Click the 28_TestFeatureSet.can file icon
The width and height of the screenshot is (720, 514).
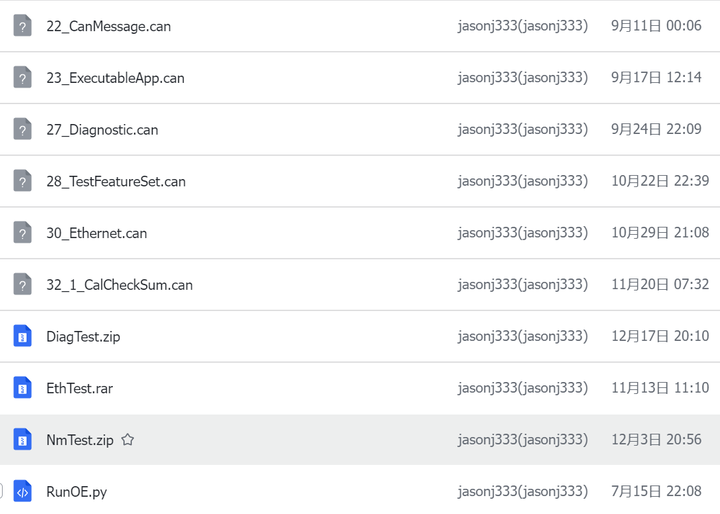[22, 181]
